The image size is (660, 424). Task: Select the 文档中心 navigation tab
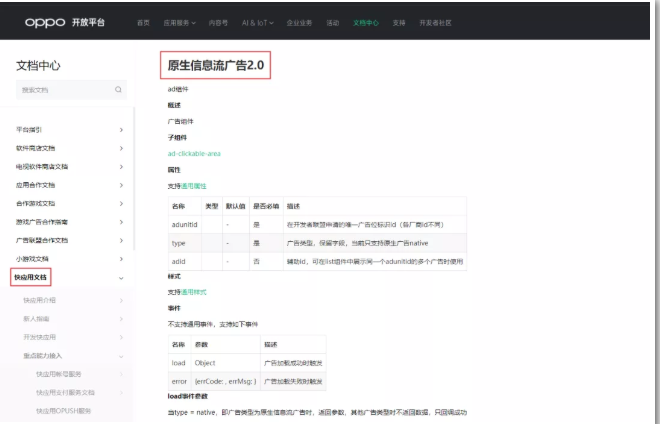pyautogui.click(x=366, y=23)
